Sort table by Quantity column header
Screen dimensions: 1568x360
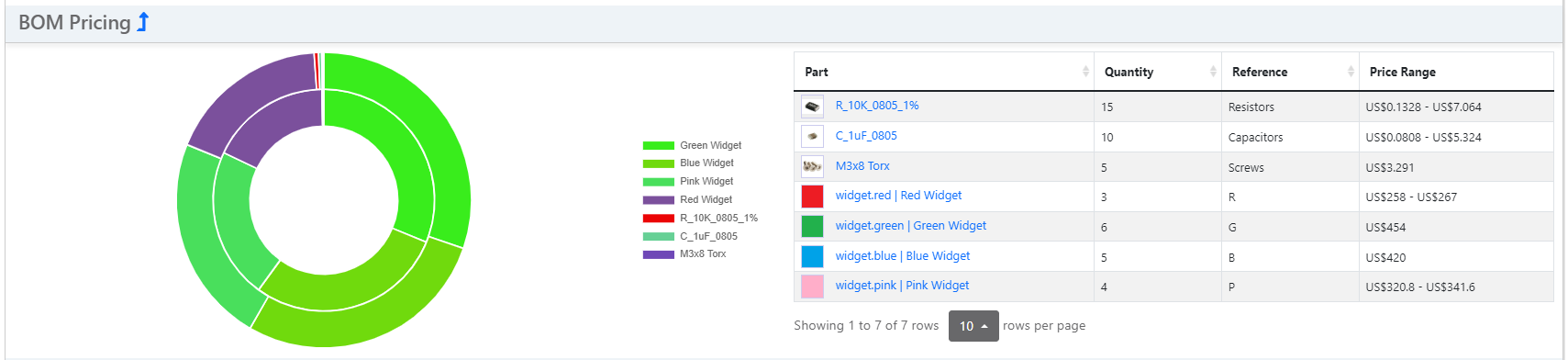(x=1157, y=72)
